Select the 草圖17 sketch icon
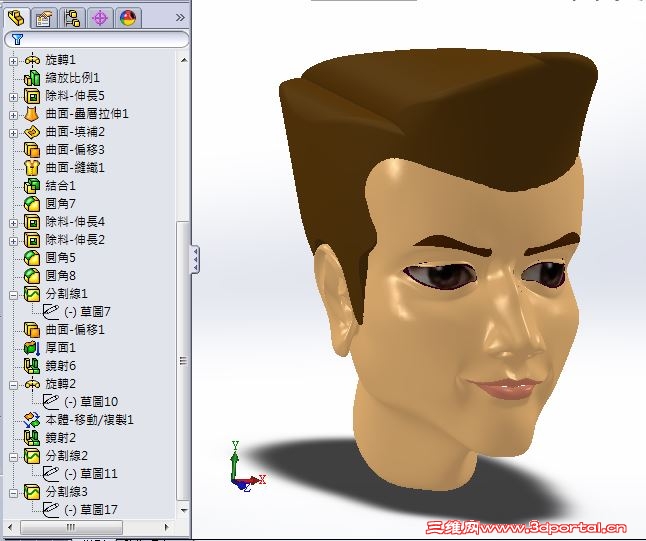This screenshot has width=646, height=541. pos(51,510)
